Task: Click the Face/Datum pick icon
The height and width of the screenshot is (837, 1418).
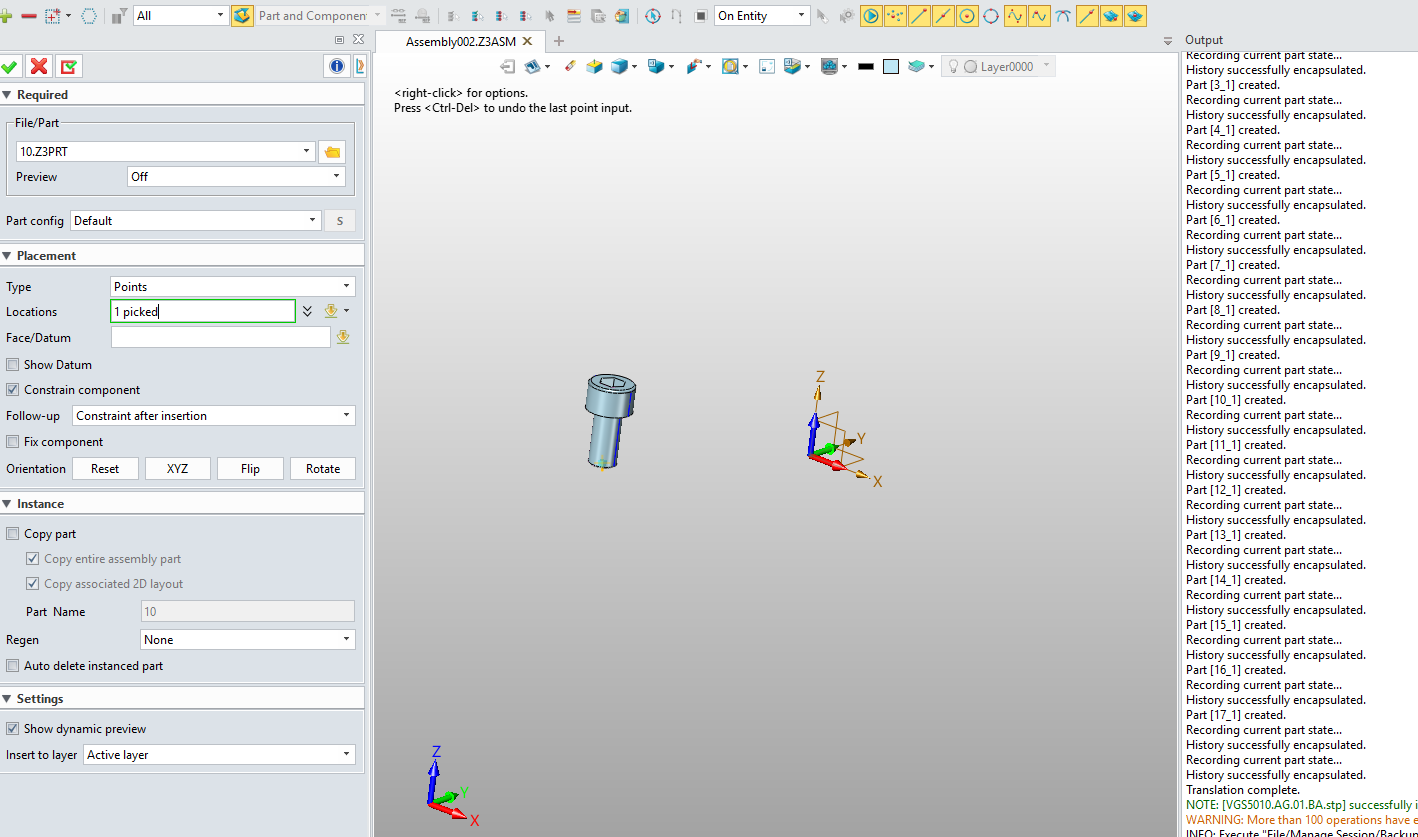Action: tap(343, 338)
